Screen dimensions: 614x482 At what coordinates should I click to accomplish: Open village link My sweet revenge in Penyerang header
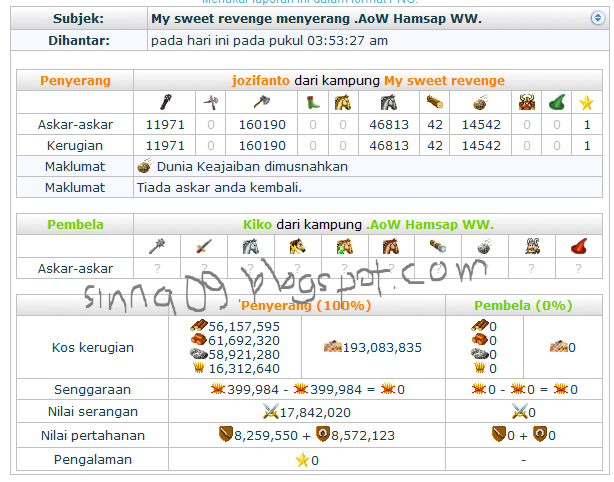(444, 81)
